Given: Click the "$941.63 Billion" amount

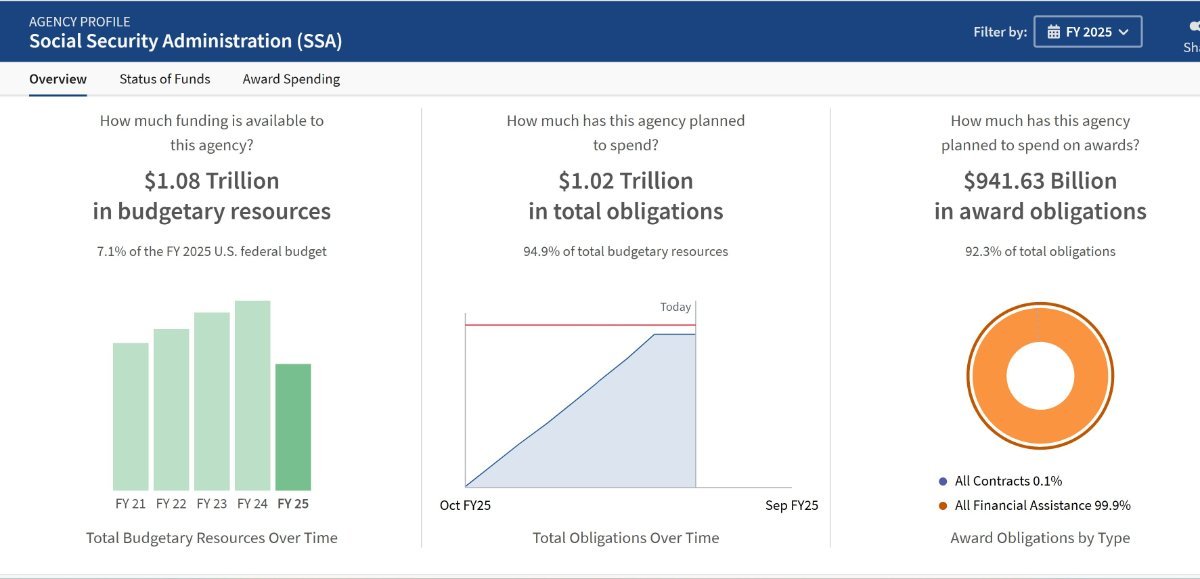Looking at the screenshot, I should coord(1040,181).
